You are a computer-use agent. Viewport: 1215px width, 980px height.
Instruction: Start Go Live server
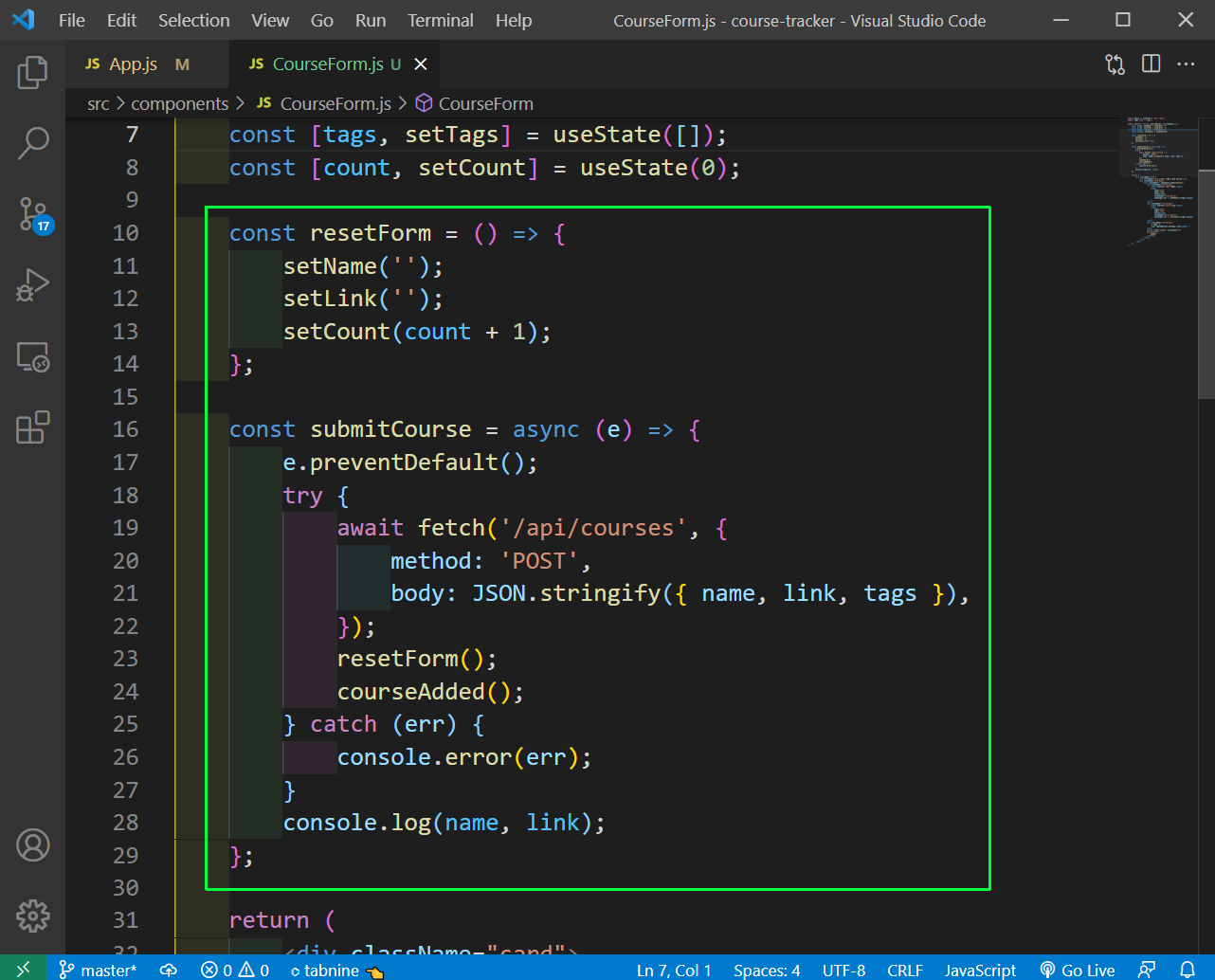(x=1078, y=970)
